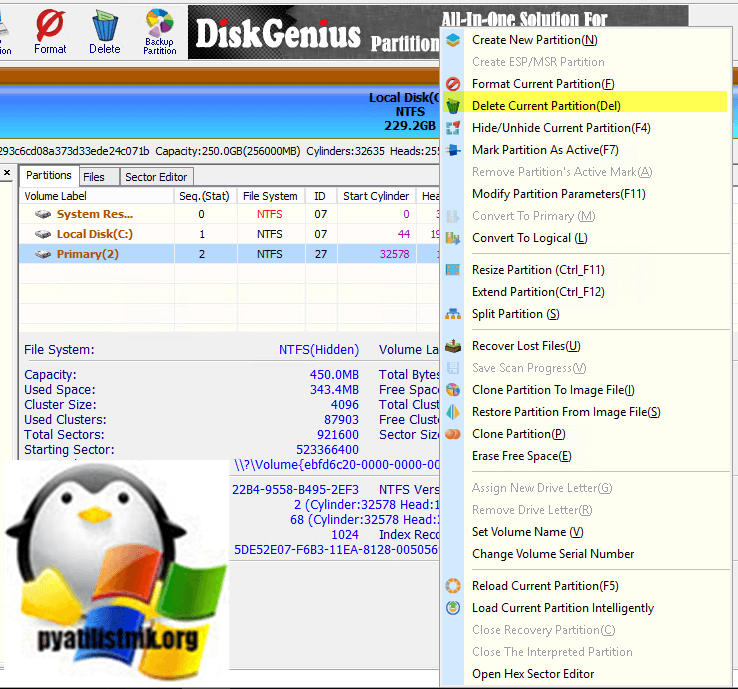The image size is (738, 689).
Task: Click the System Res... row disk icon
Action: point(43,215)
